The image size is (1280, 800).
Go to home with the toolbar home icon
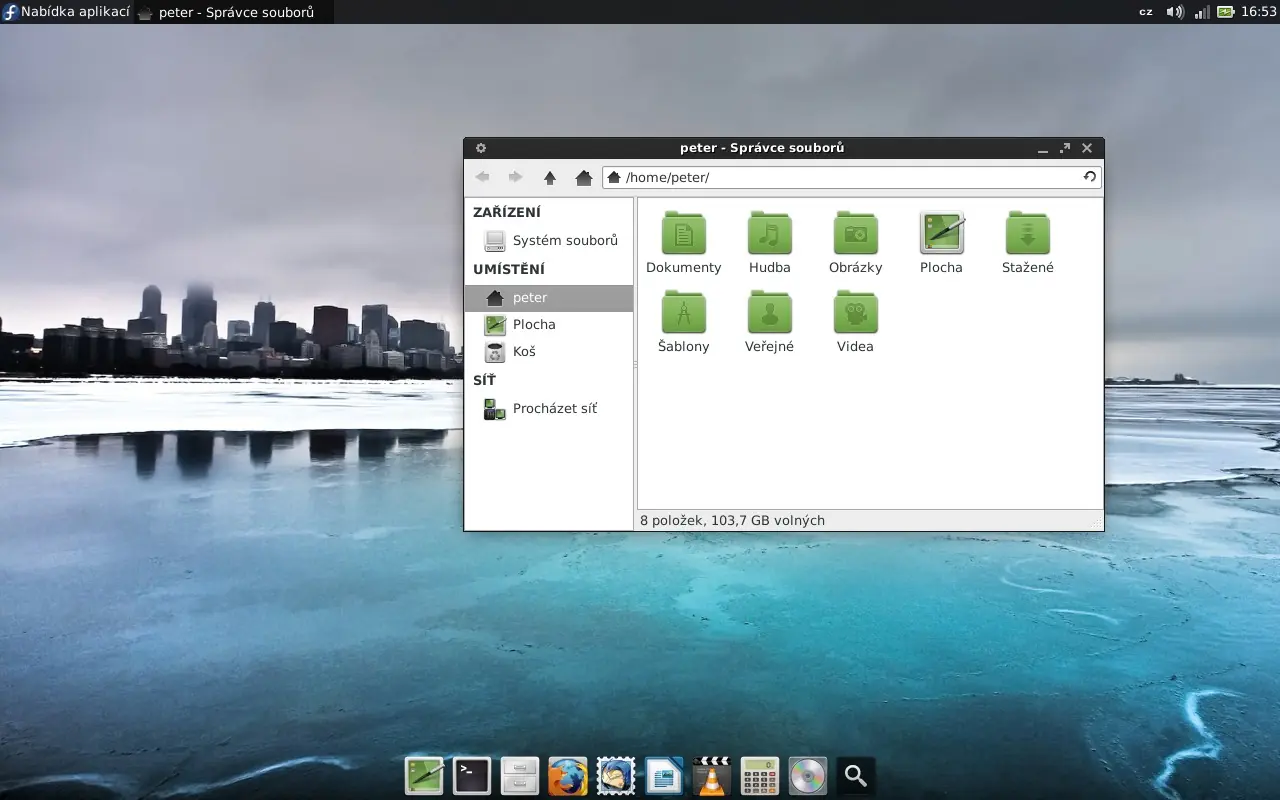(x=584, y=177)
